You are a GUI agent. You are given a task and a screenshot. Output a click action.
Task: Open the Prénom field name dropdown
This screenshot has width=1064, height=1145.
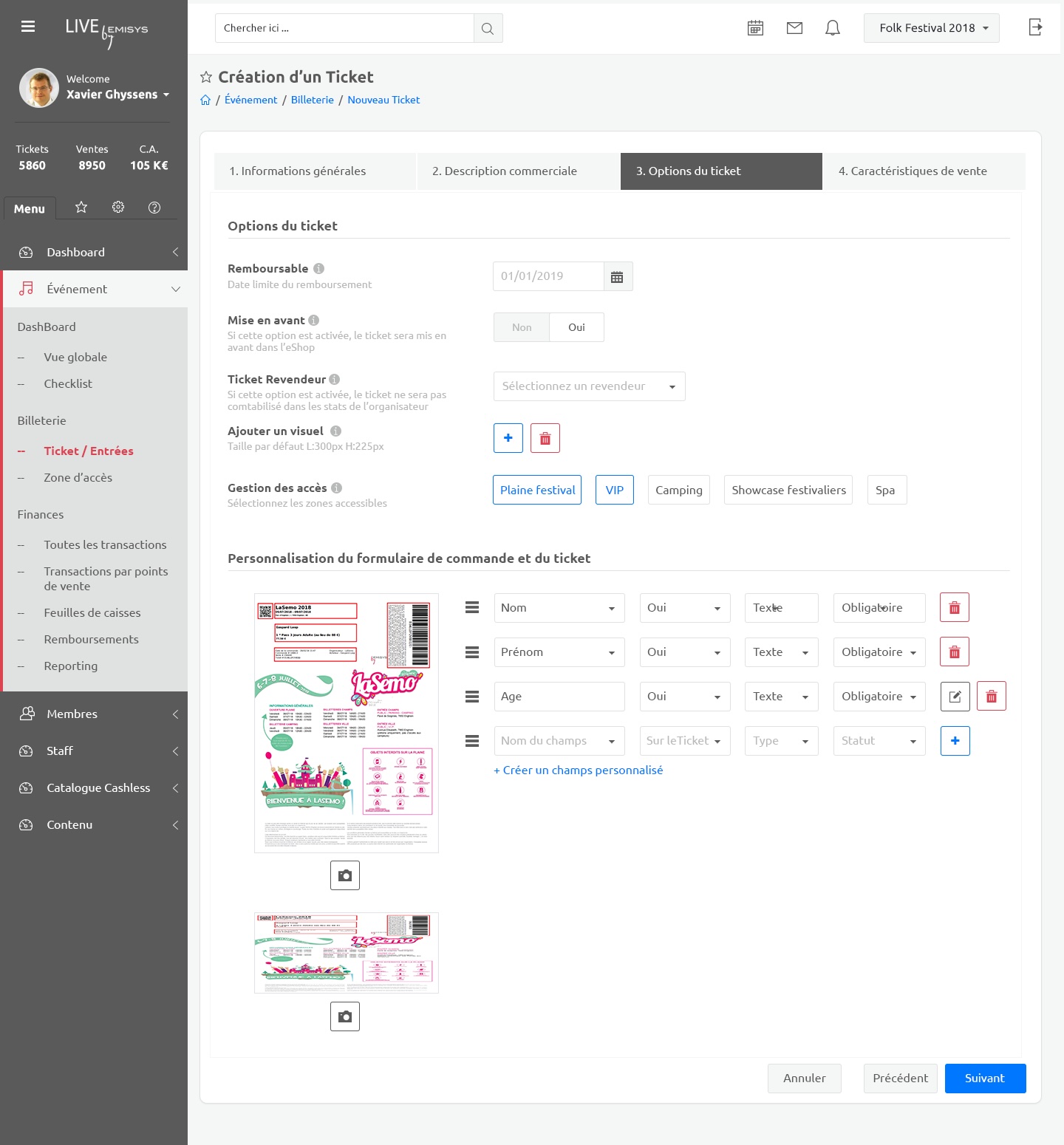tap(559, 652)
